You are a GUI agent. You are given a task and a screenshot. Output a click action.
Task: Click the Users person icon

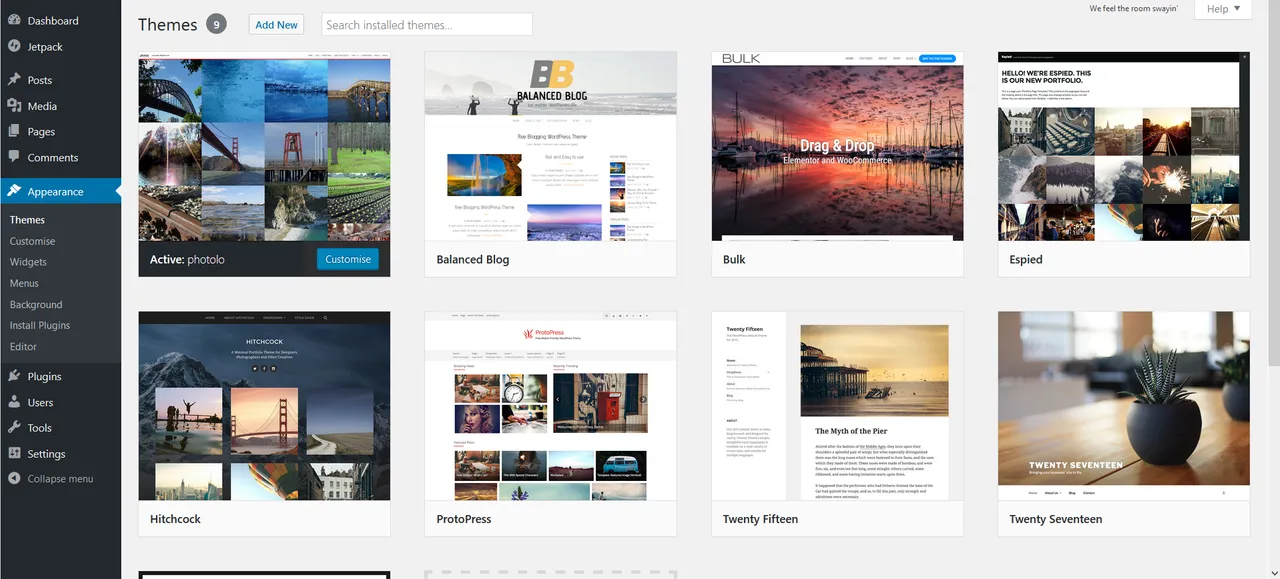14,402
